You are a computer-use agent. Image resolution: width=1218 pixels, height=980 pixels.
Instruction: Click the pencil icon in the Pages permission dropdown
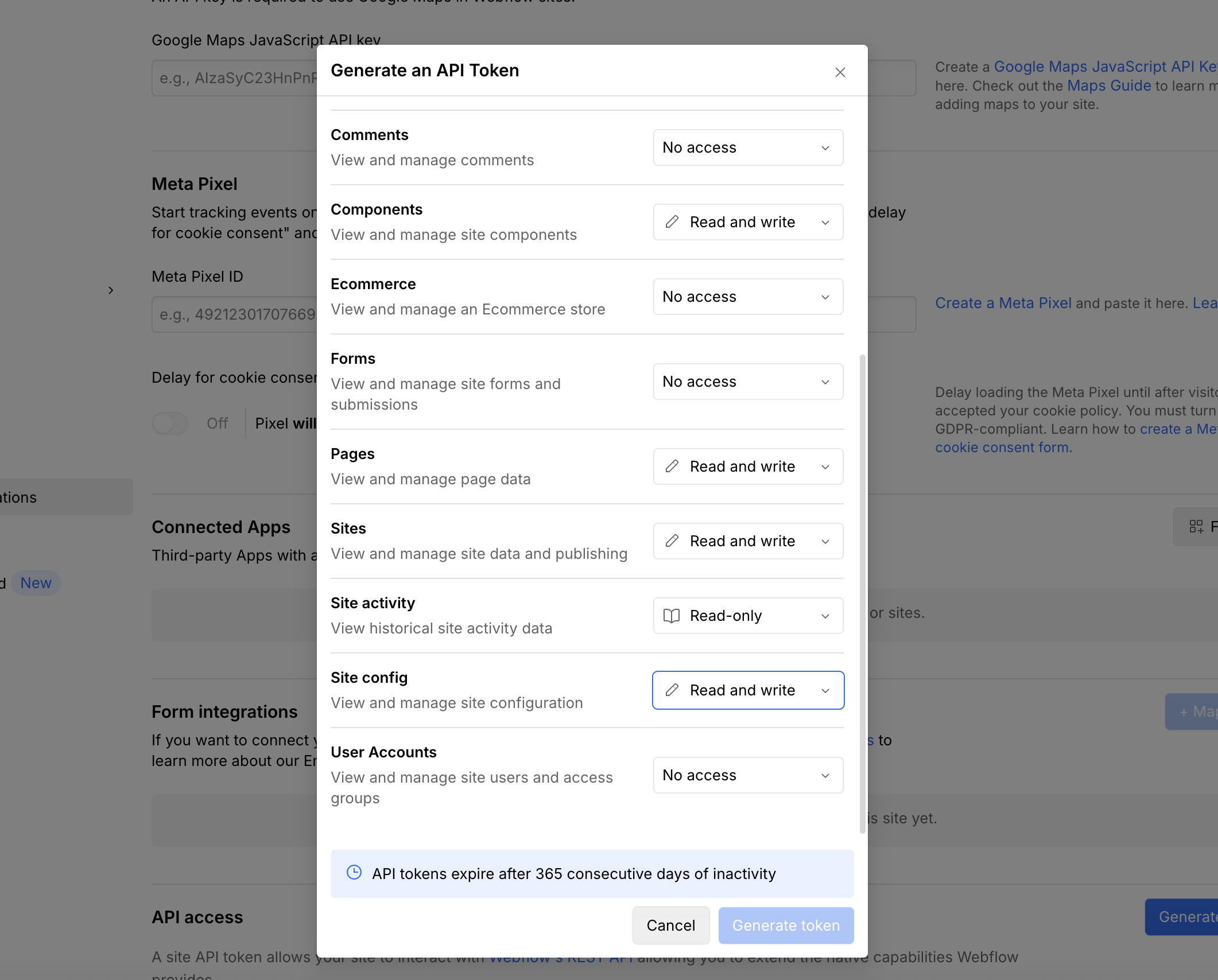click(x=673, y=466)
